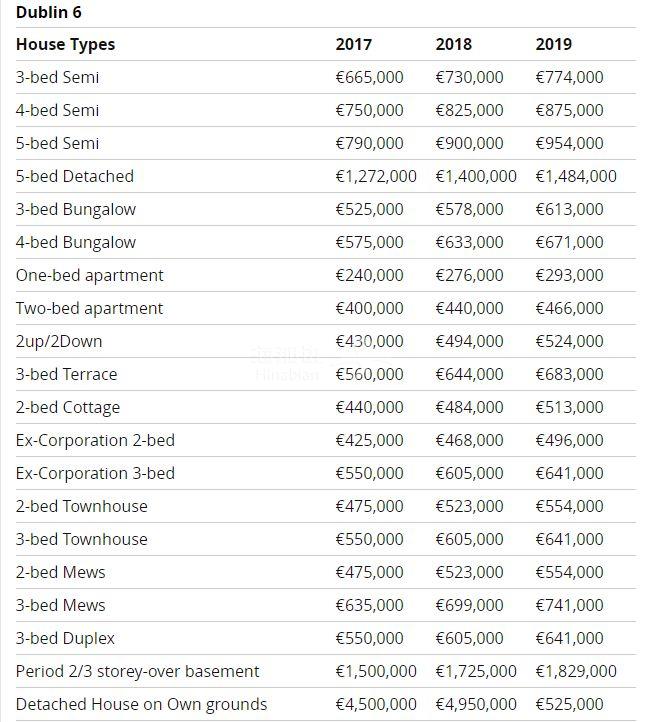Click 5-bed Detached 2017 price €1,272,000
The image size is (649, 722).
[x=376, y=176]
